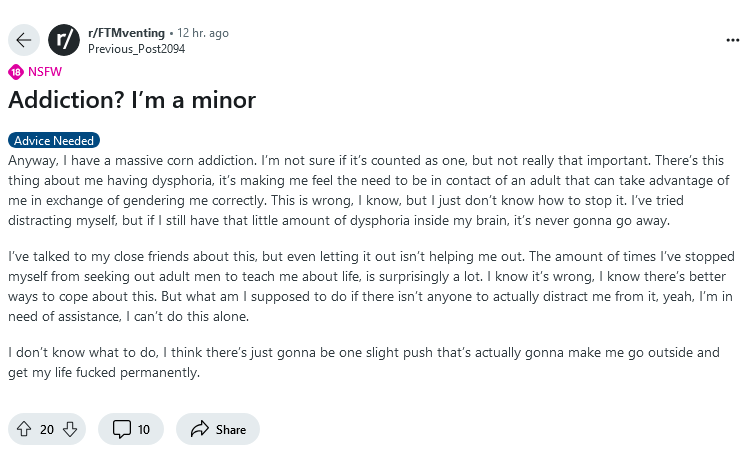750x453 pixels.
Task: Click the comments speech bubble icon
Action: coord(122,429)
